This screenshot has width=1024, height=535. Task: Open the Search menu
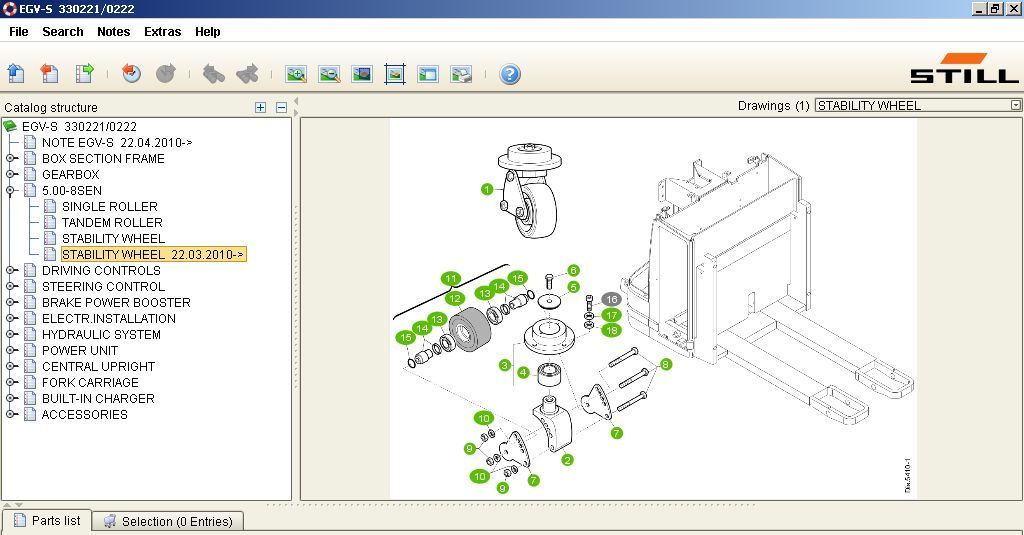(63, 31)
